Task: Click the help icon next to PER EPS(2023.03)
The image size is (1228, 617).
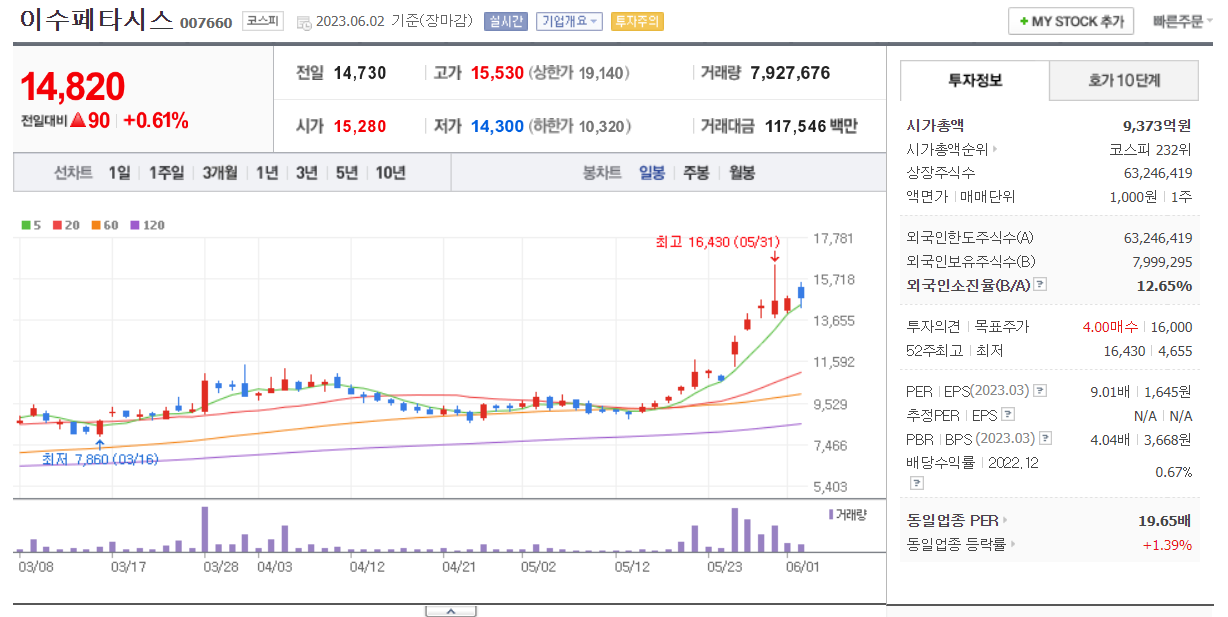Action: 1040,391
